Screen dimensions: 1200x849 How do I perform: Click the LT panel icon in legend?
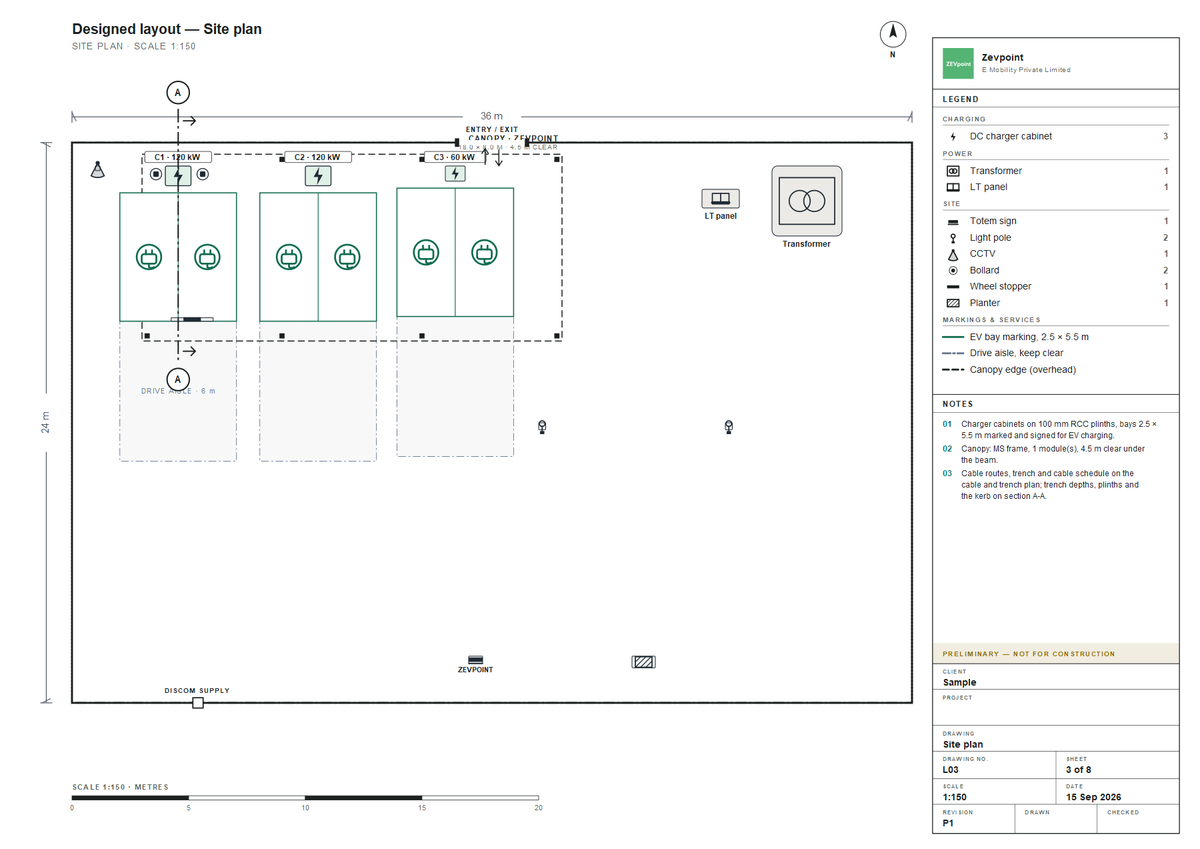953,187
